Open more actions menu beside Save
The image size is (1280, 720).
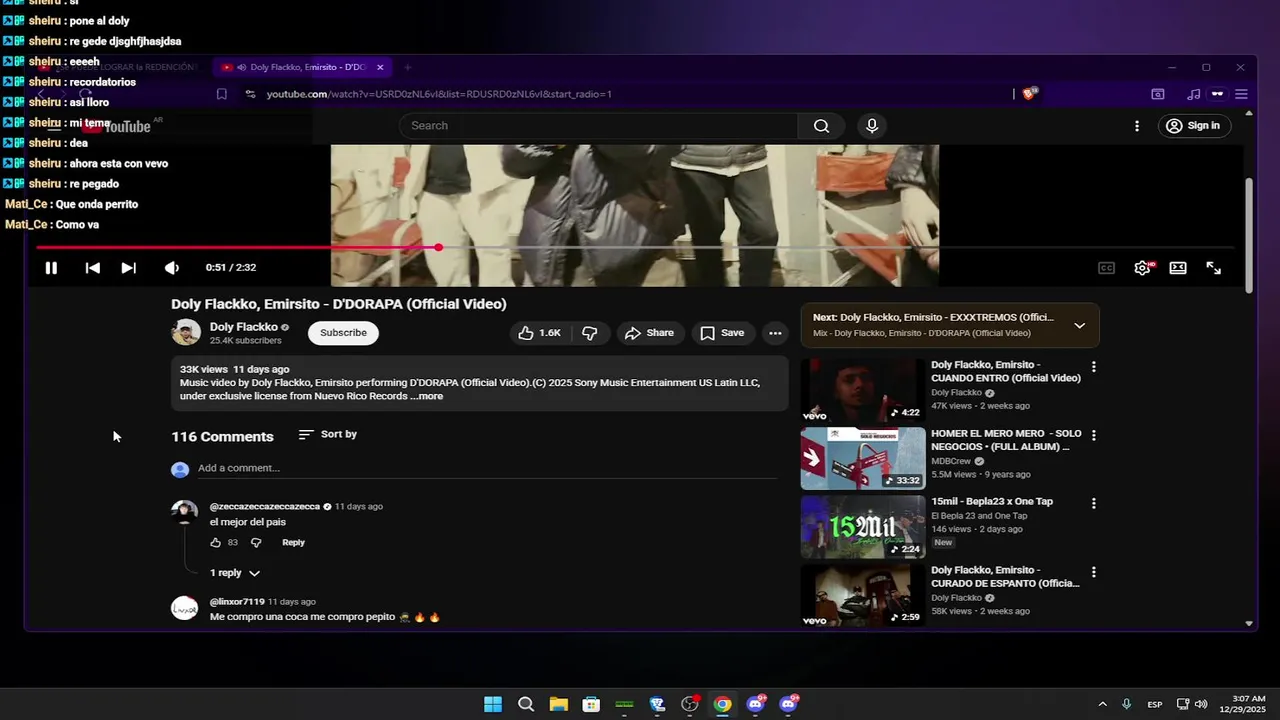click(775, 333)
